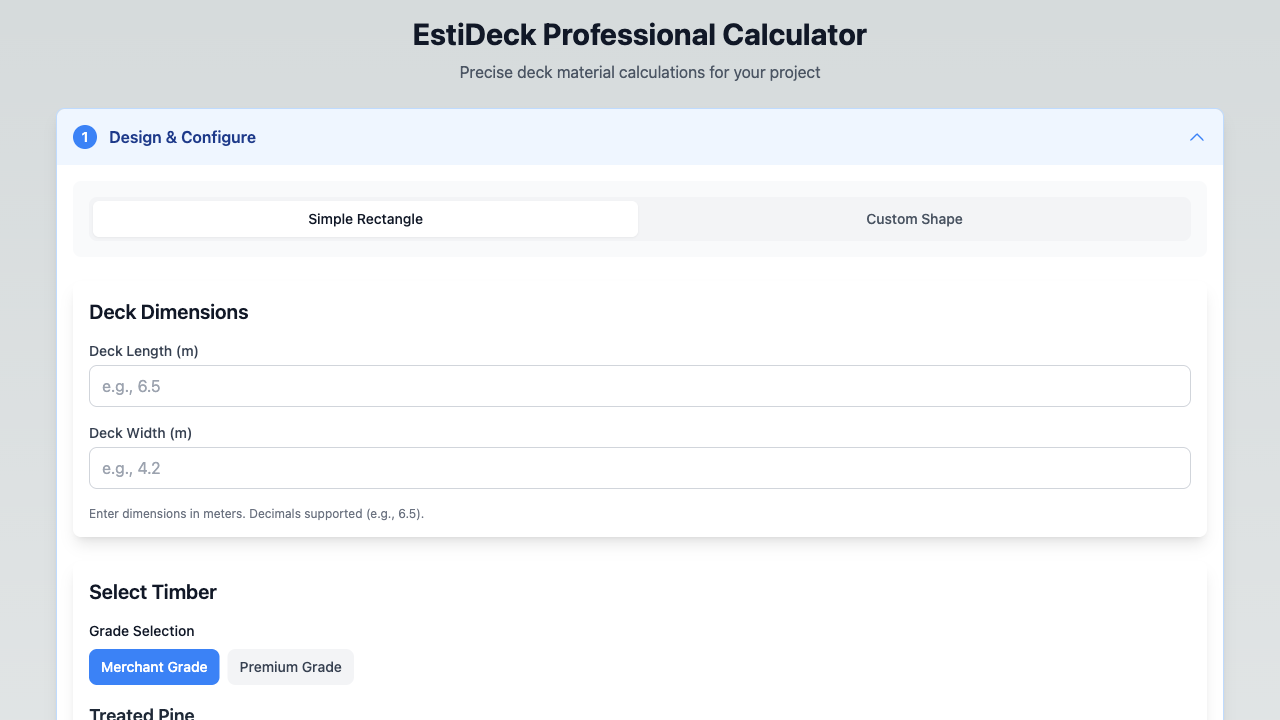The width and height of the screenshot is (1280, 720).
Task: Click the e.g., 6.5 placeholder box
Action: [x=640, y=386]
